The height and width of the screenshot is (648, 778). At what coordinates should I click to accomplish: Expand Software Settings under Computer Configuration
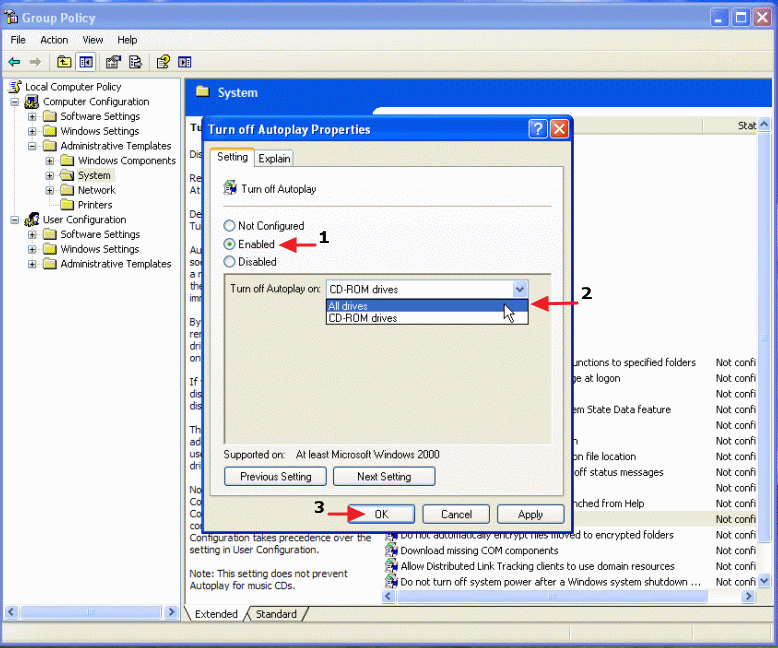pos(32,117)
